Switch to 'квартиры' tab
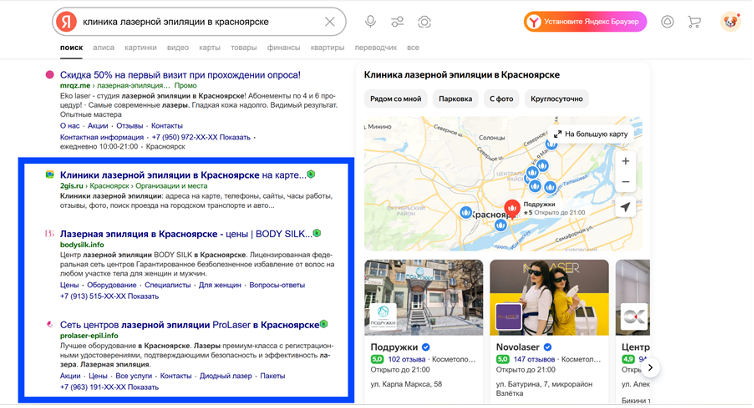754x408 pixels. point(327,48)
